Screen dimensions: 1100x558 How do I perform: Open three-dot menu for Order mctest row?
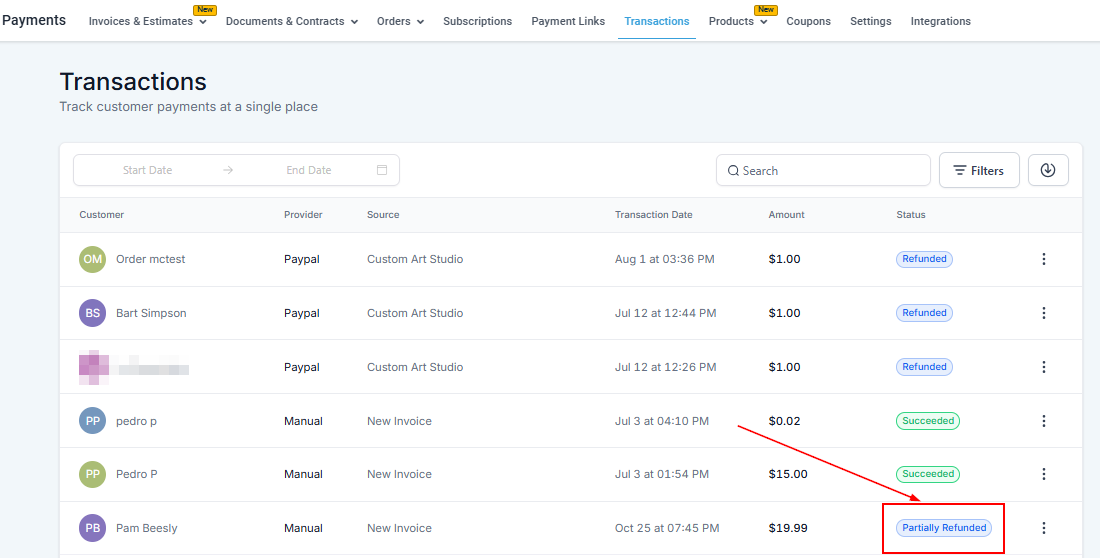click(x=1044, y=259)
